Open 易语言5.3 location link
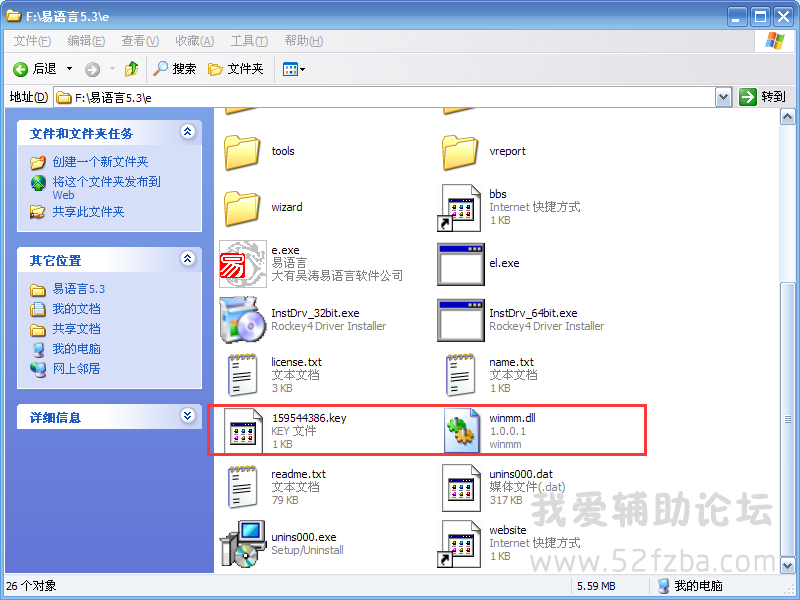Viewport: 800px width, 600px height. 79,289
